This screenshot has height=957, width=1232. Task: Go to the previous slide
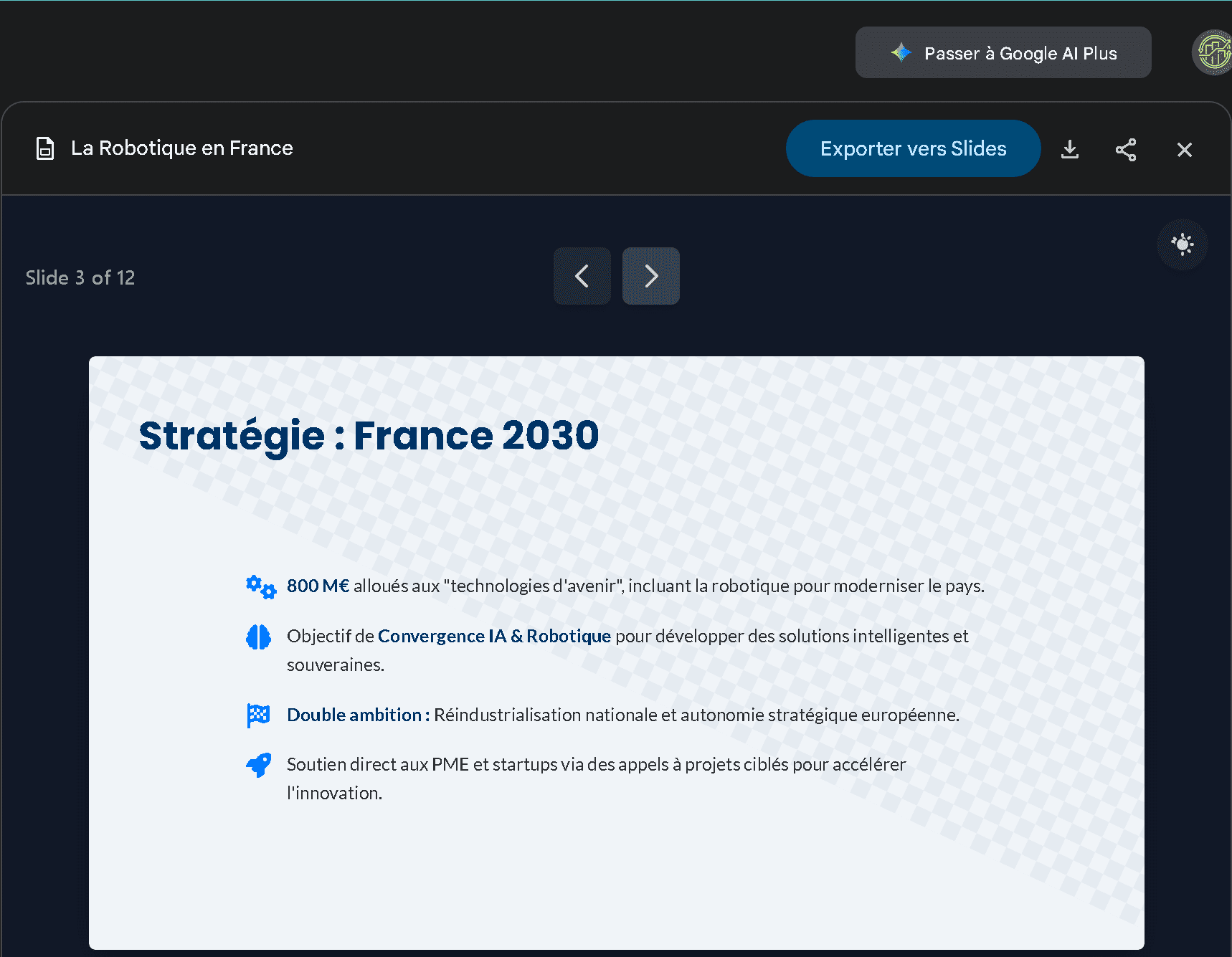click(582, 276)
